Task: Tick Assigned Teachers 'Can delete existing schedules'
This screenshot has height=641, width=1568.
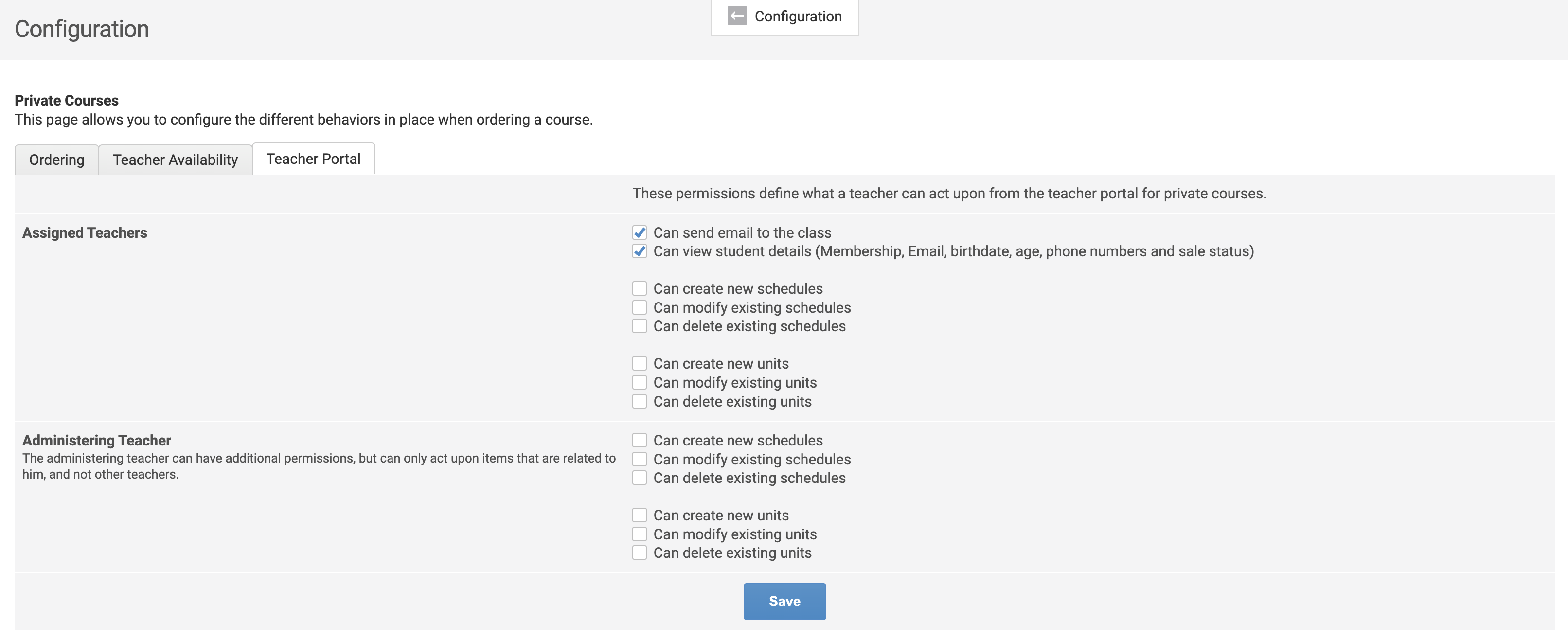Action: (639, 326)
